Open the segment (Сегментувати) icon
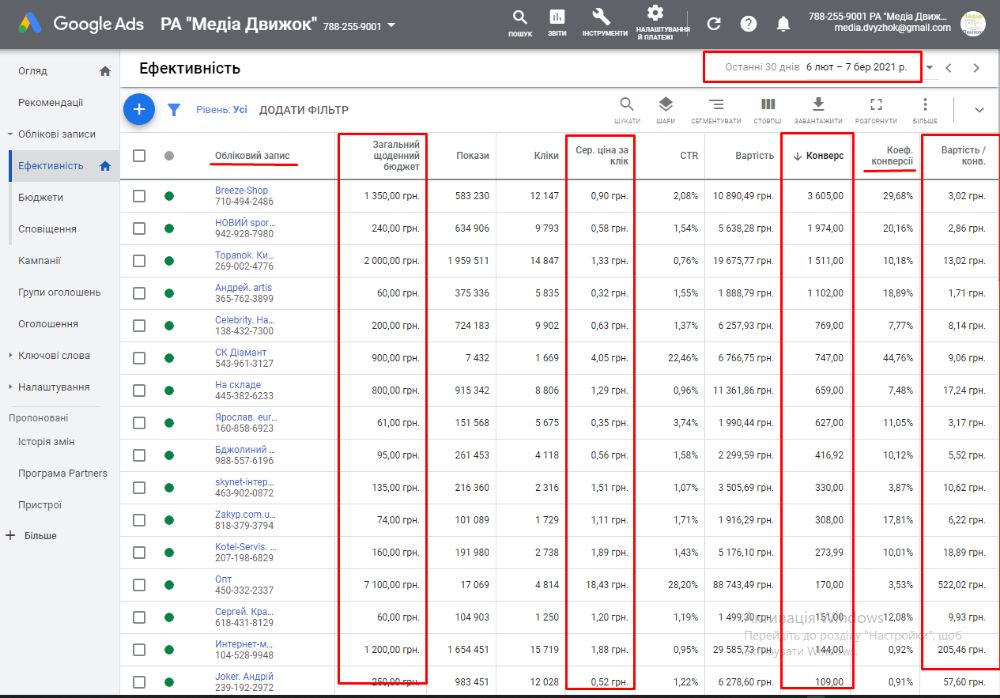Screen dimensions: 1000x698 [716, 104]
